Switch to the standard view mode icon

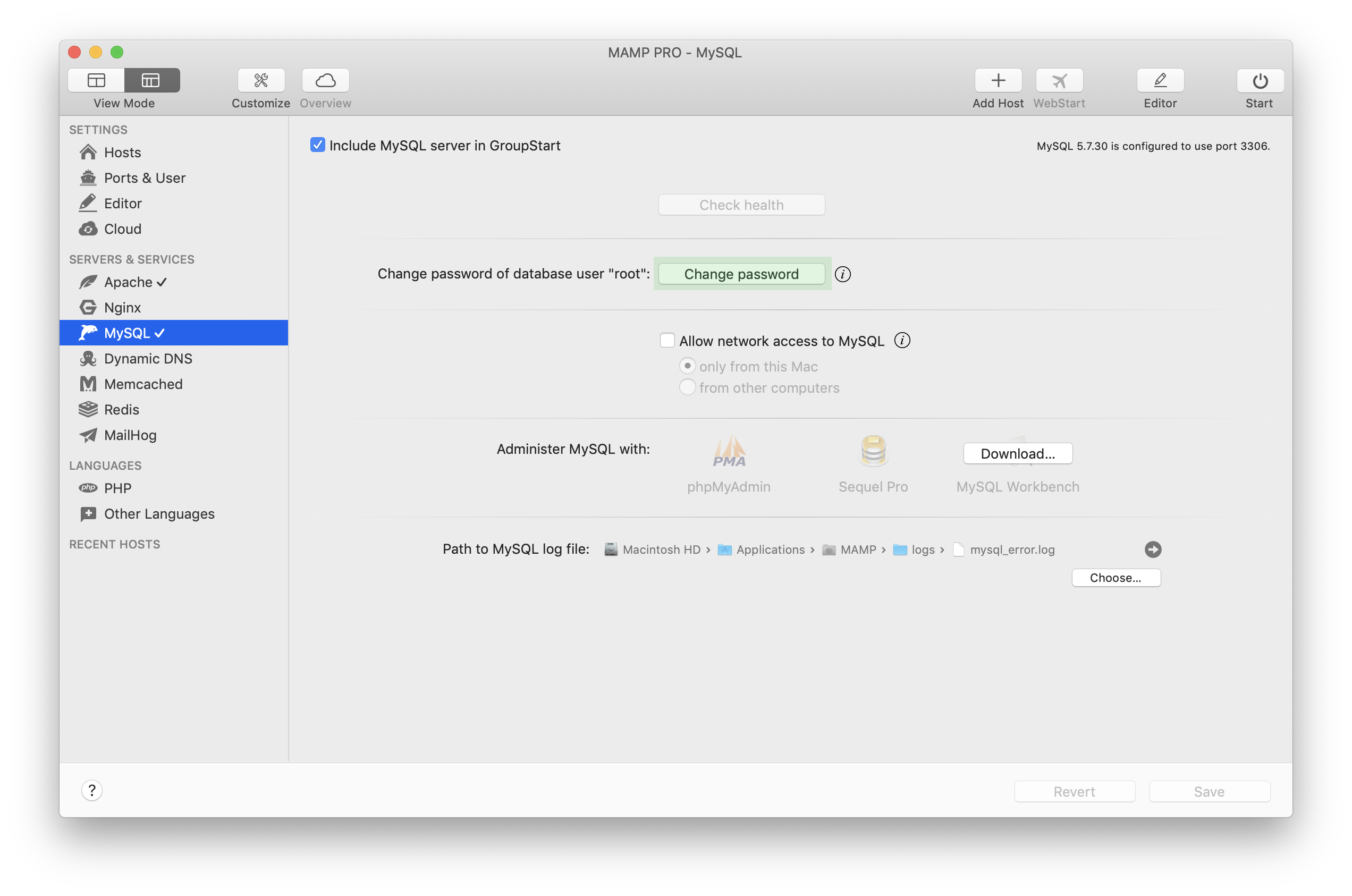(96, 81)
